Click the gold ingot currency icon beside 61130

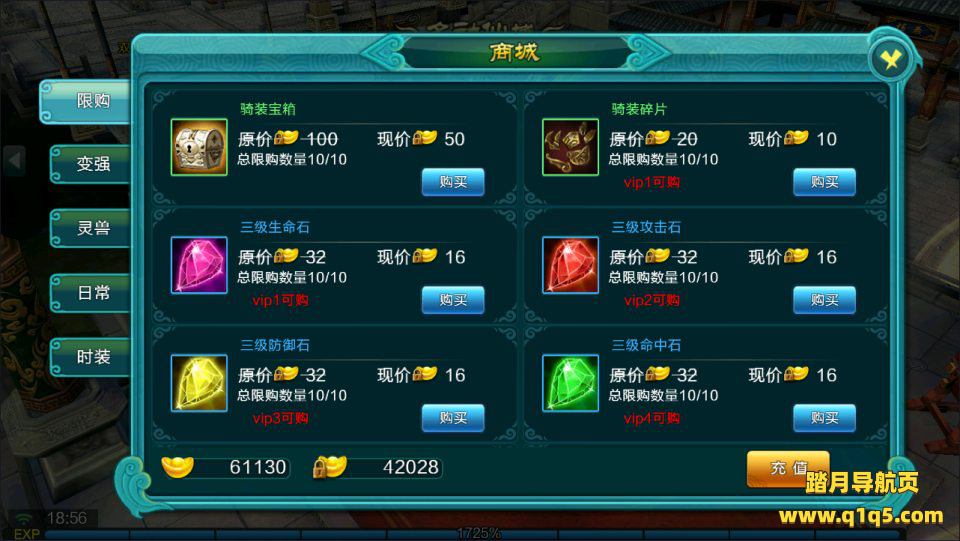(x=178, y=466)
